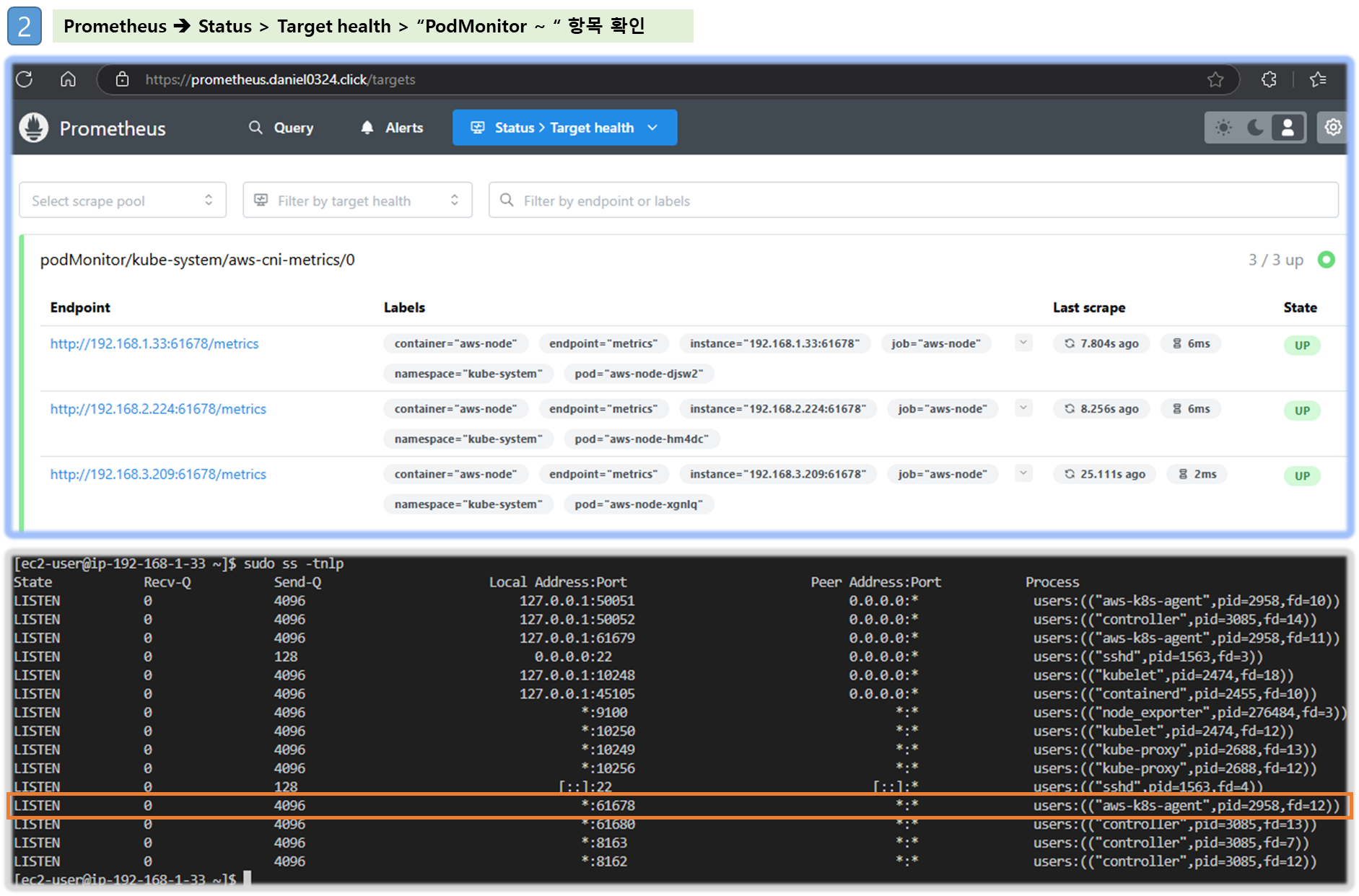Image resolution: width=1359 pixels, height=896 pixels.
Task: Switch to light theme sun icon
Action: coord(1223,128)
